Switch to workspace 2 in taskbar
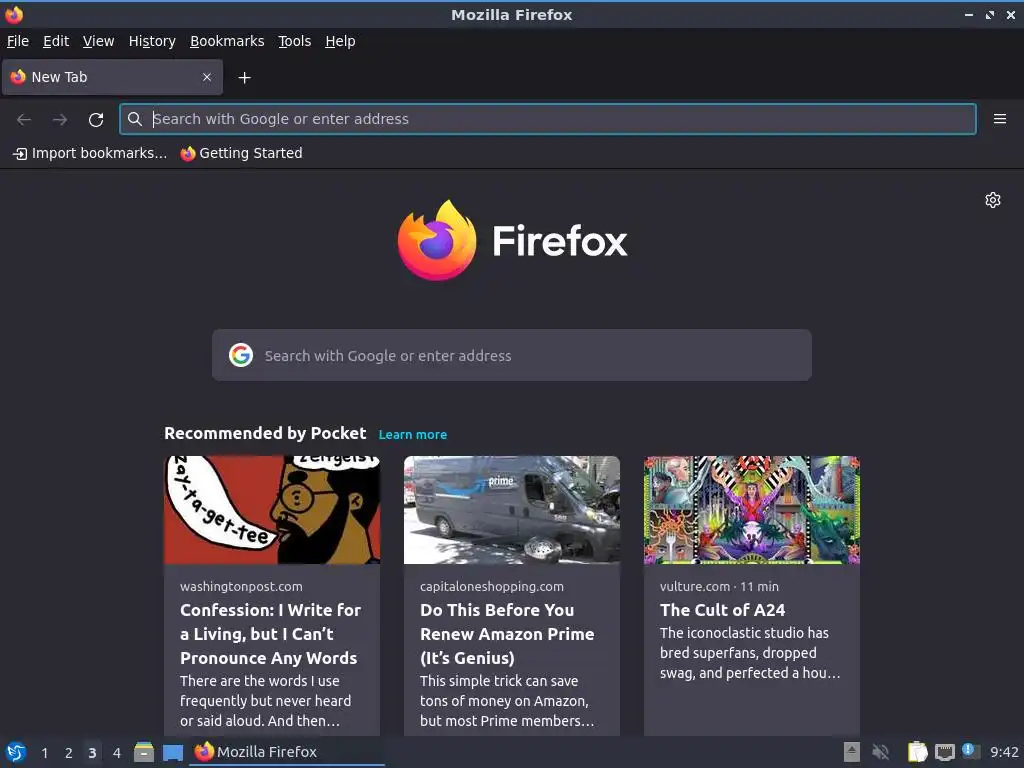 69,753
